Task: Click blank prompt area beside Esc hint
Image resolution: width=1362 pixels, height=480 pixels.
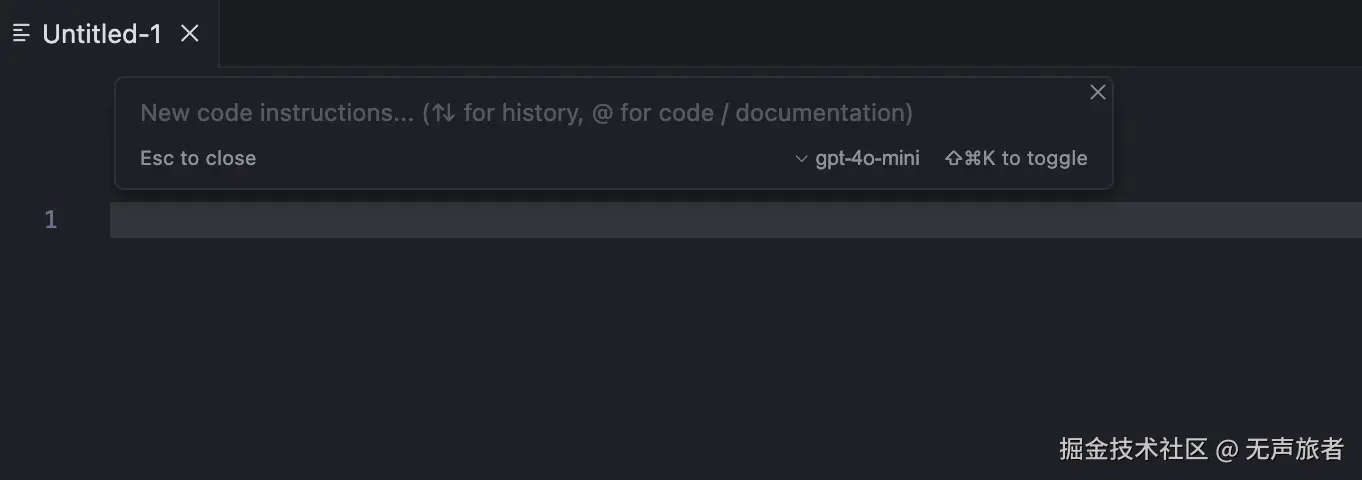Action: pyautogui.click(x=520, y=158)
